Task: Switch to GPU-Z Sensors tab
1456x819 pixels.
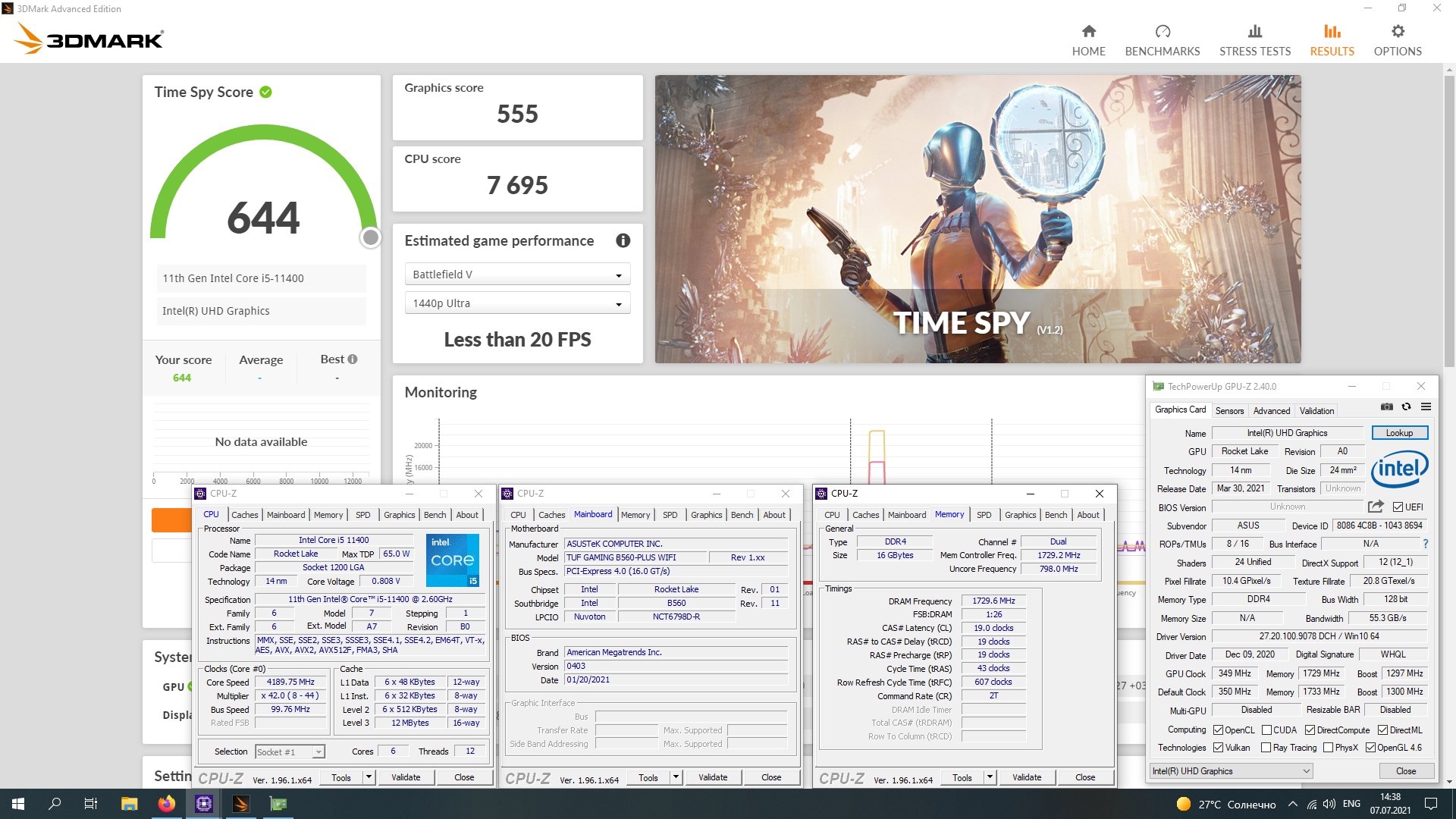Action: (1229, 411)
